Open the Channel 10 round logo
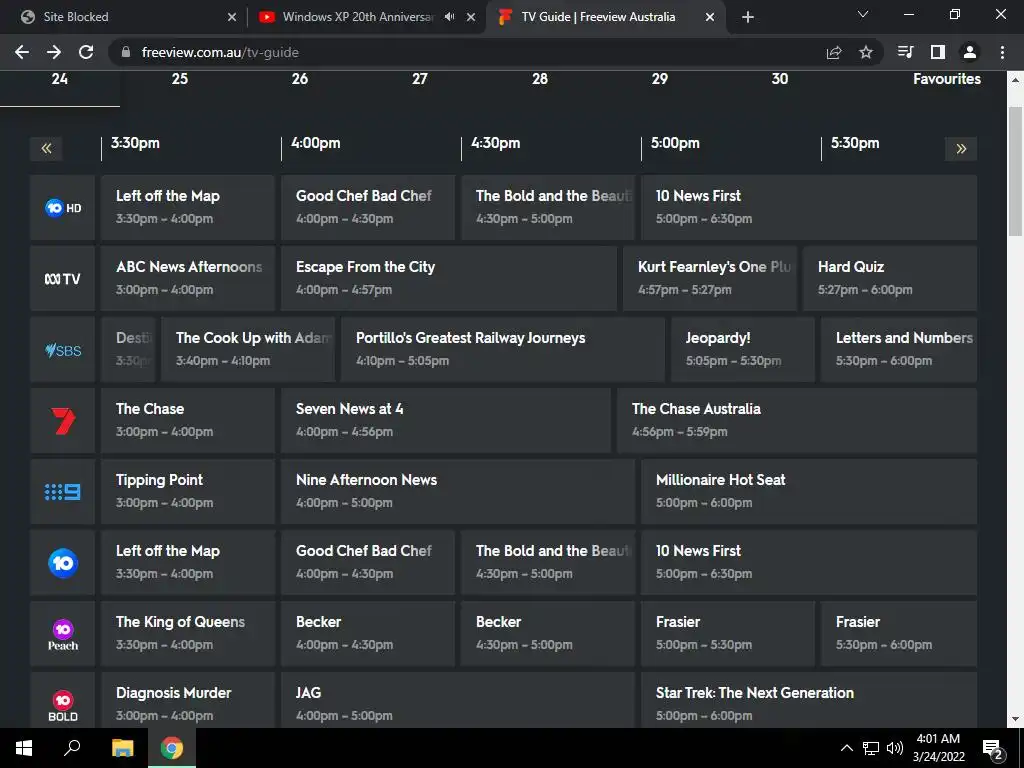Viewport: 1024px width, 768px height. click(x=63, y=563)
